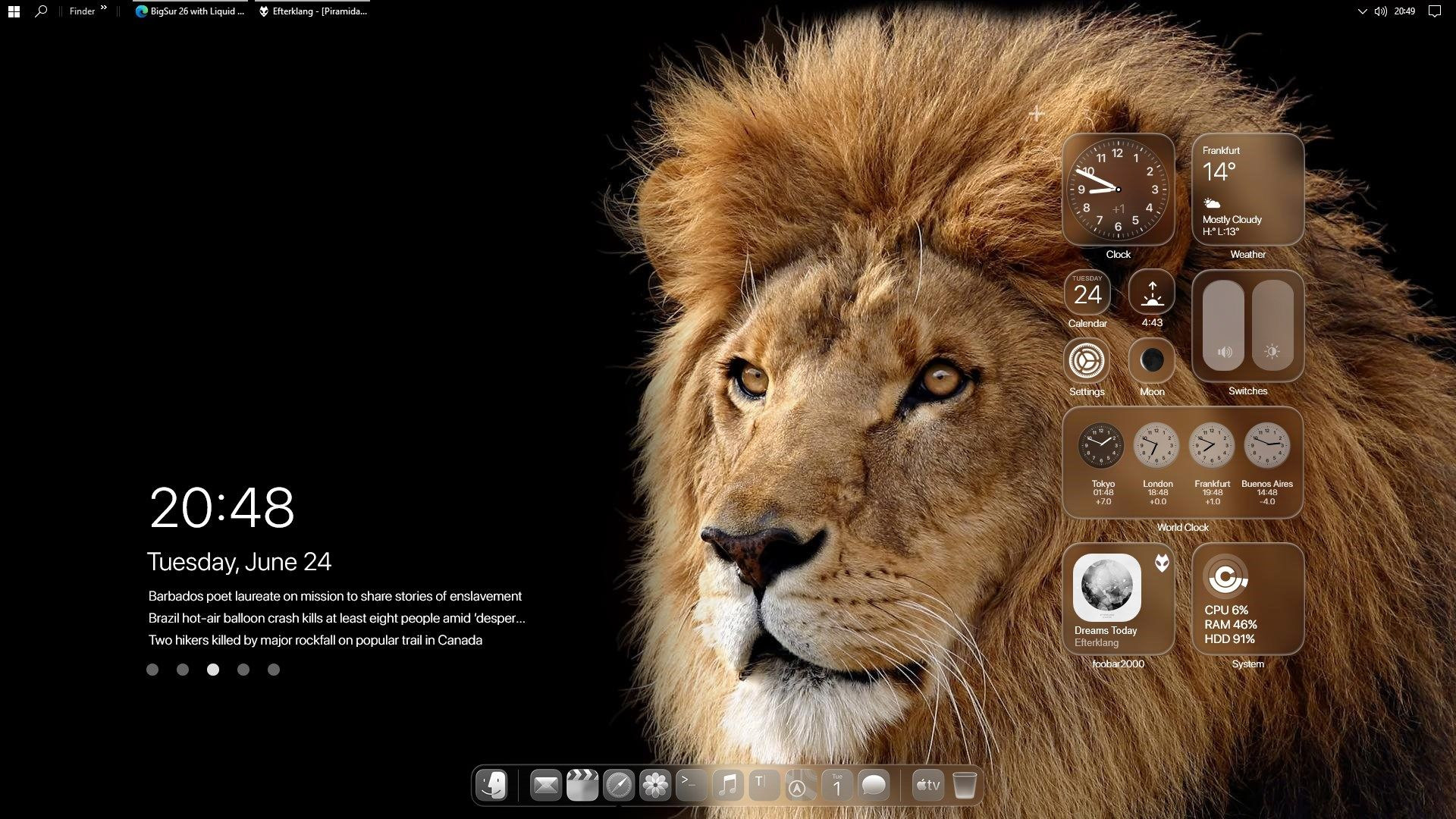The width and height of the screenshot is (1456, 819).
Task: Switch to BigSur 26 with Liquid browser window
Action: coord(190,11)
